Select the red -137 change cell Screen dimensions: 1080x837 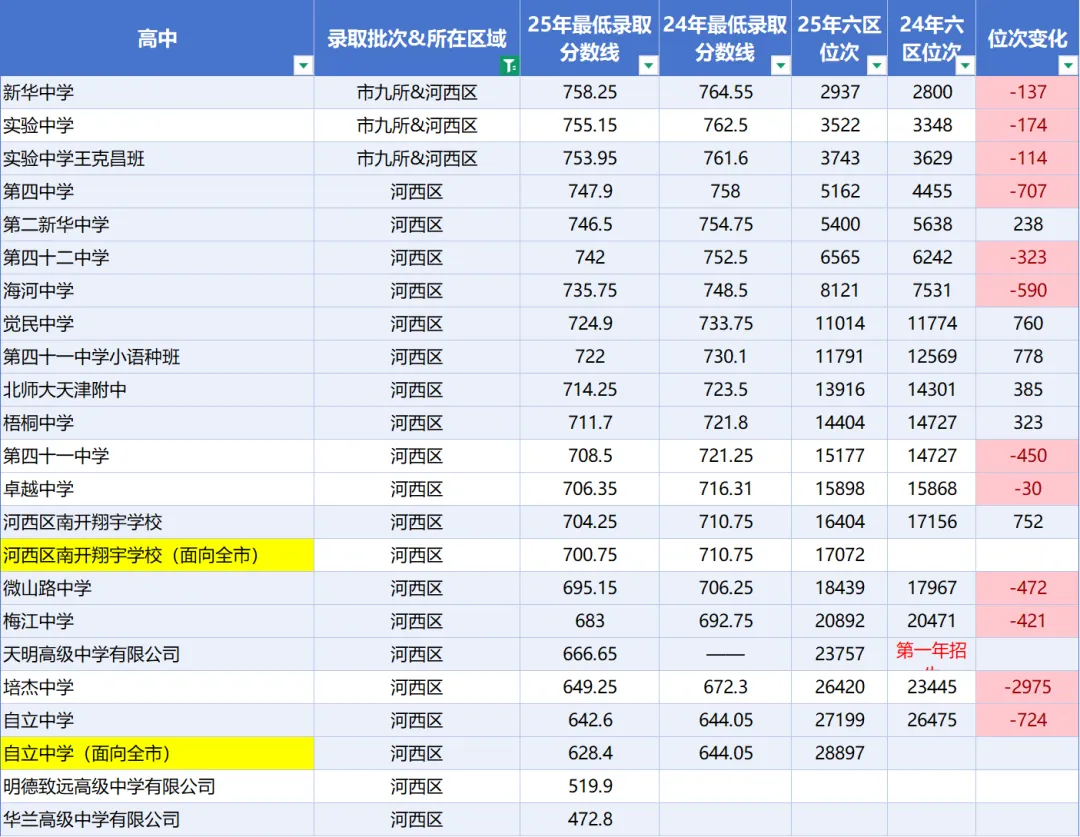[1028, 92]
